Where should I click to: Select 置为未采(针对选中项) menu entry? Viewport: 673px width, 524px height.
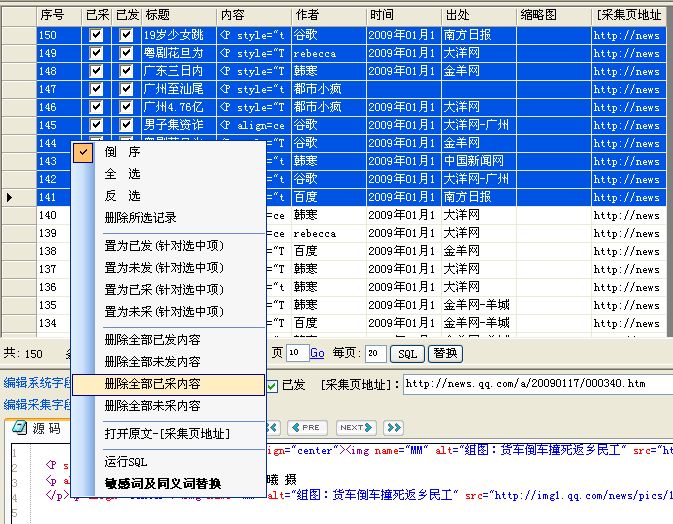point(168,312)
